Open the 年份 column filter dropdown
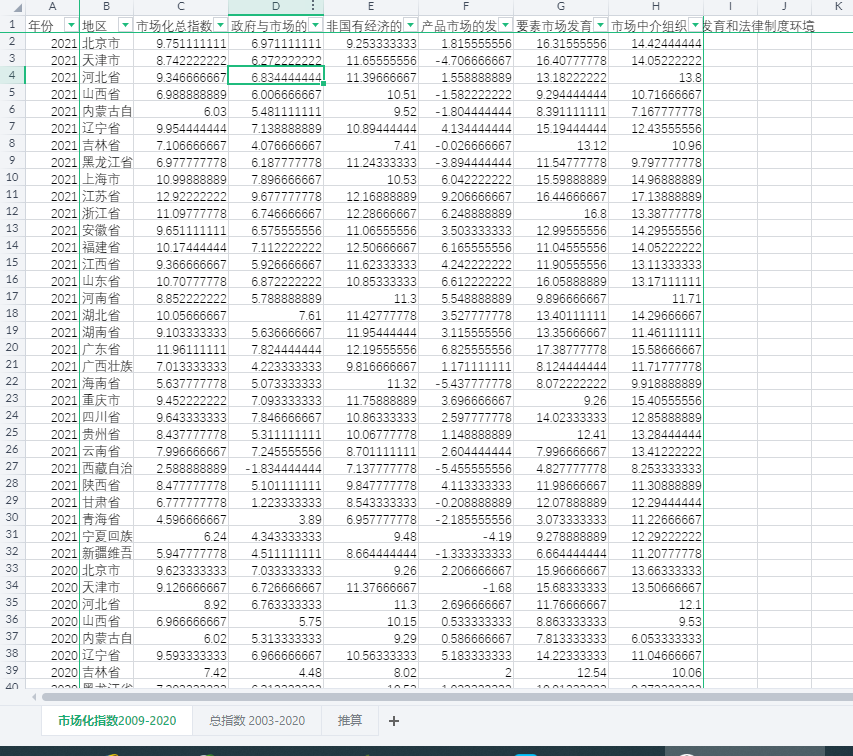853x756 pixels. 71,25
